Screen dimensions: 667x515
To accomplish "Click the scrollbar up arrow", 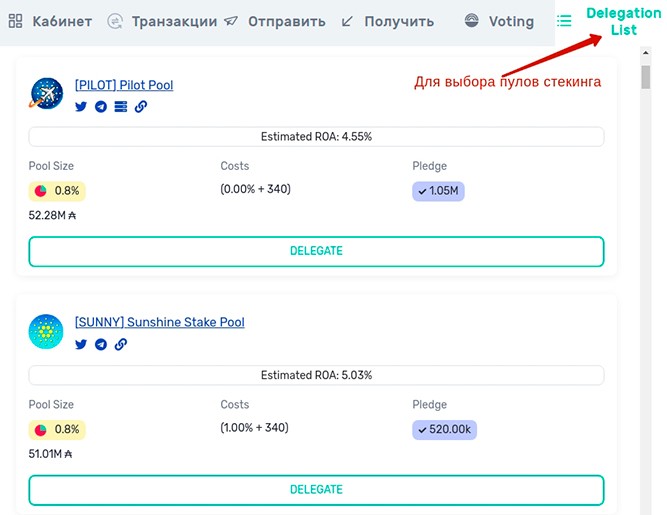I will tap(646, 53).
